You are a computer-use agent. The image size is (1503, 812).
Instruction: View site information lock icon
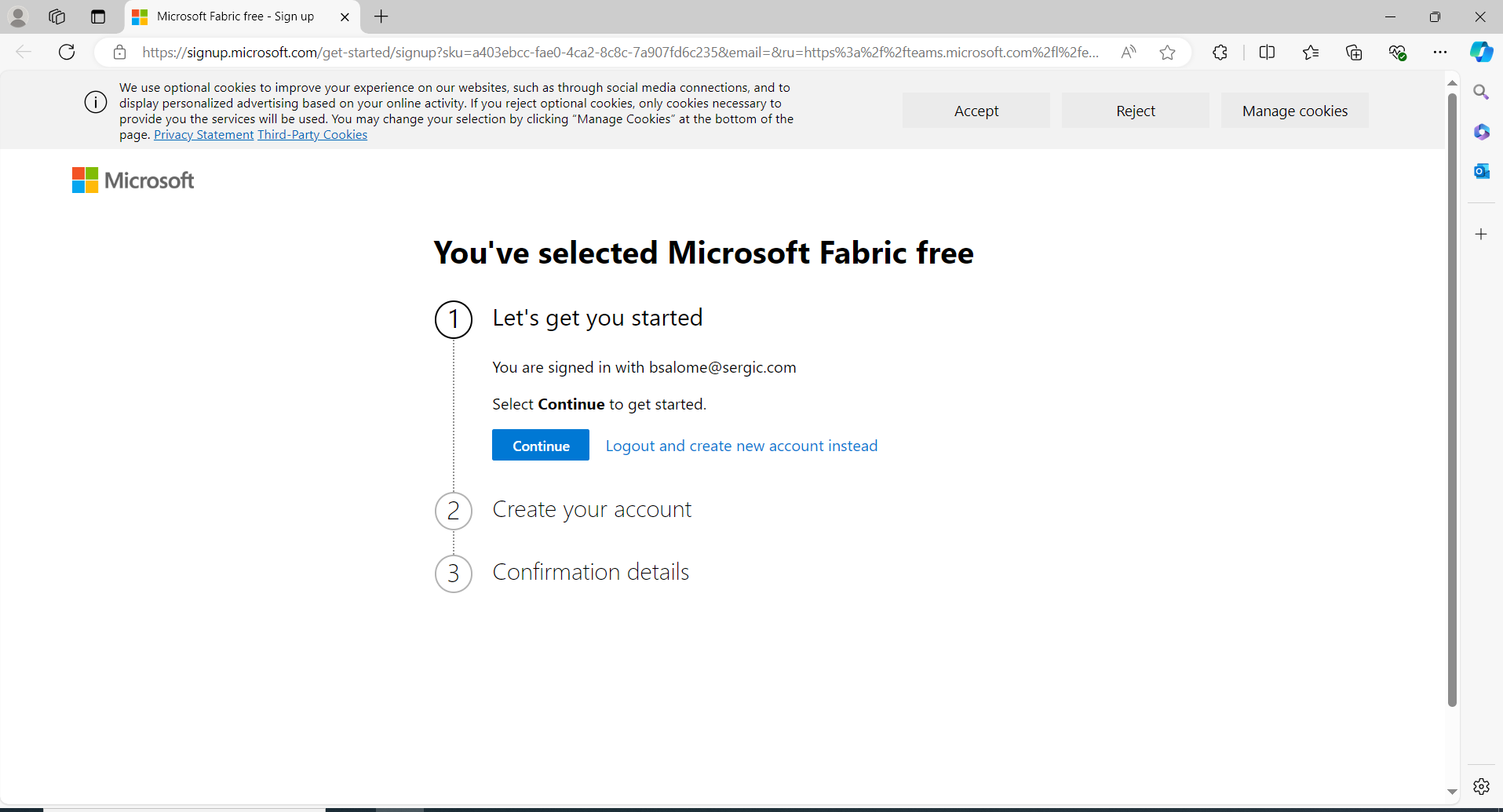click(x=119, y=53)
